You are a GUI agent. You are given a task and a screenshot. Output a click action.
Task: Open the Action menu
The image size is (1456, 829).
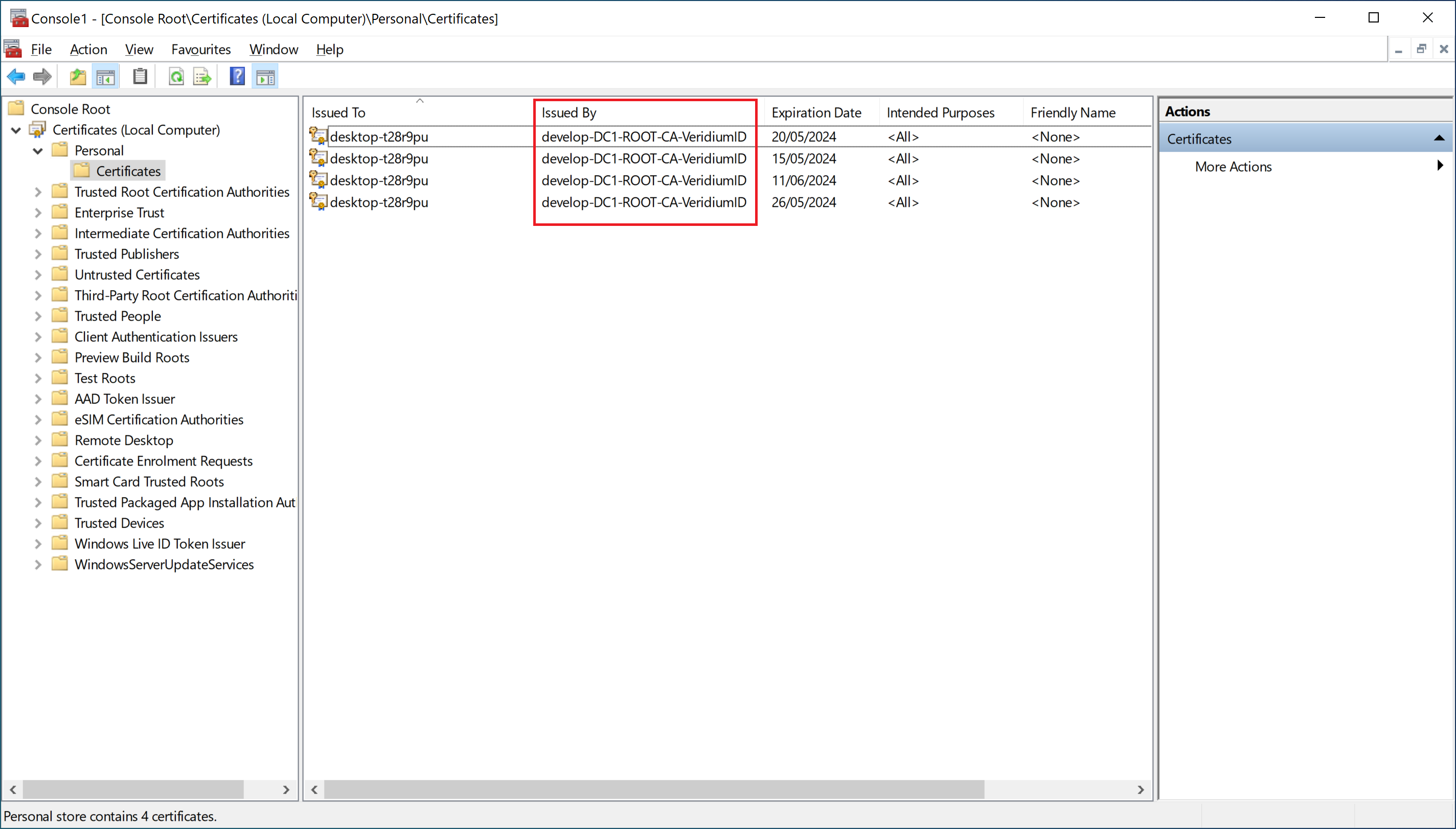pyautogui.click(x=88, y=50)
